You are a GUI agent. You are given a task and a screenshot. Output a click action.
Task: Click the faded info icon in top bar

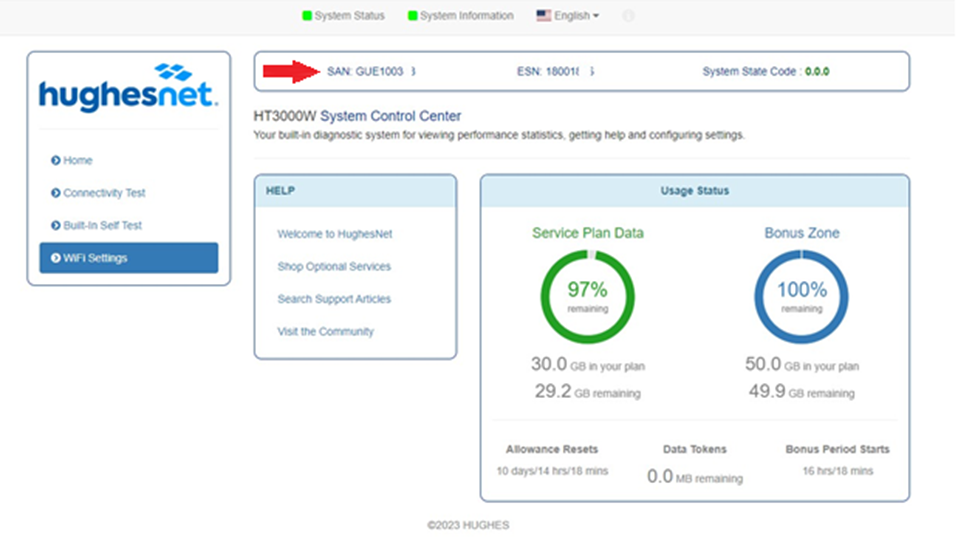click(x=628, y=16)
